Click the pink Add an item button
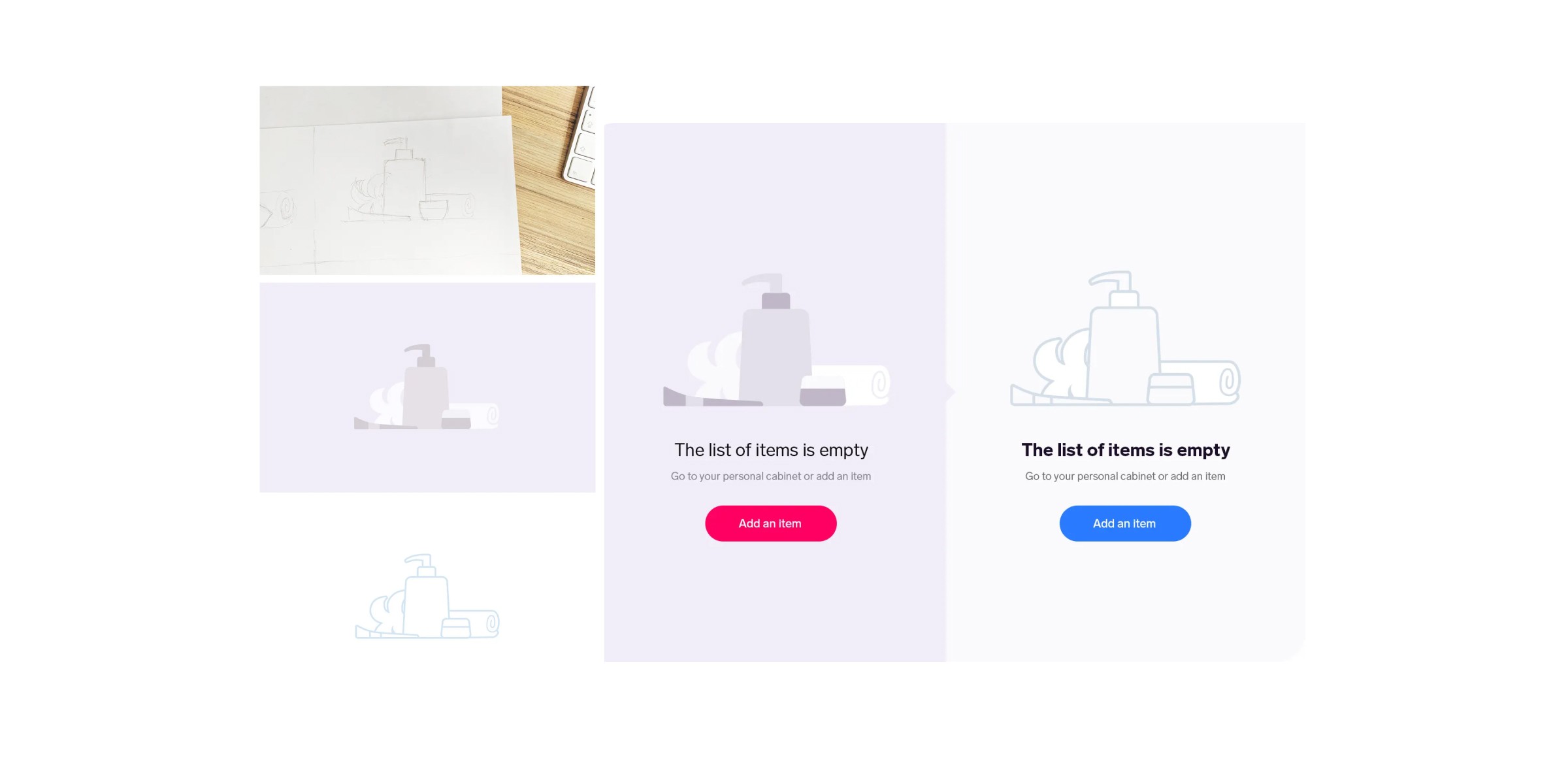This screenshot has height=784, width=1568. (770, 523)
